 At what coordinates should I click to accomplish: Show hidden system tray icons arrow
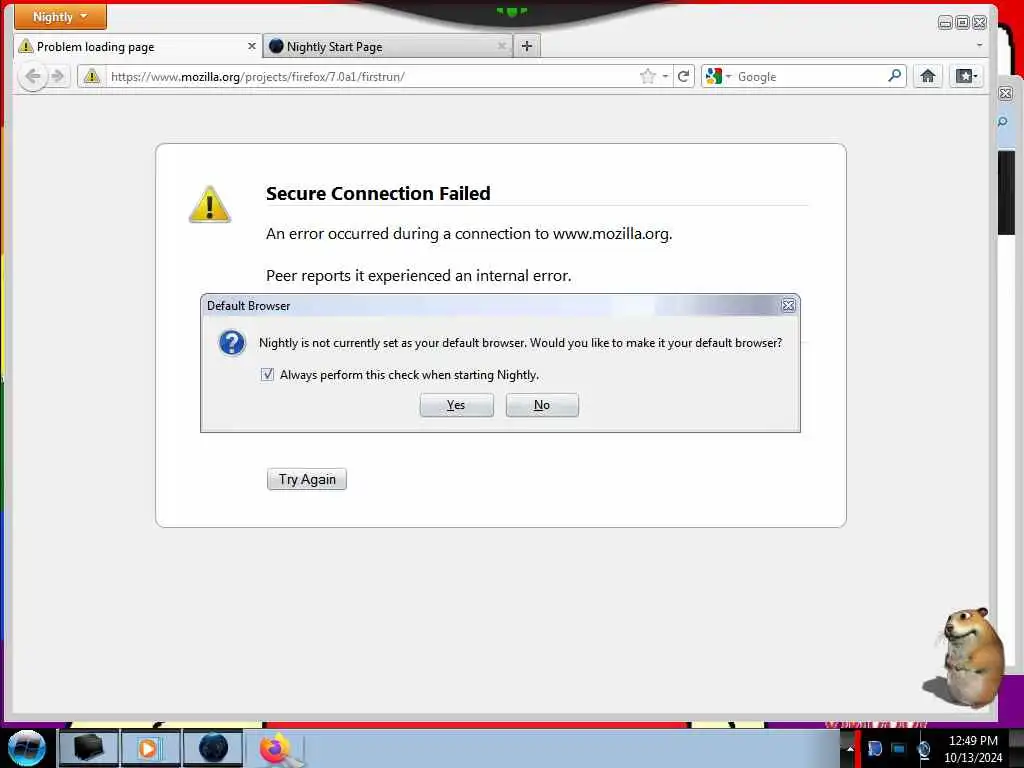(850, 748)
